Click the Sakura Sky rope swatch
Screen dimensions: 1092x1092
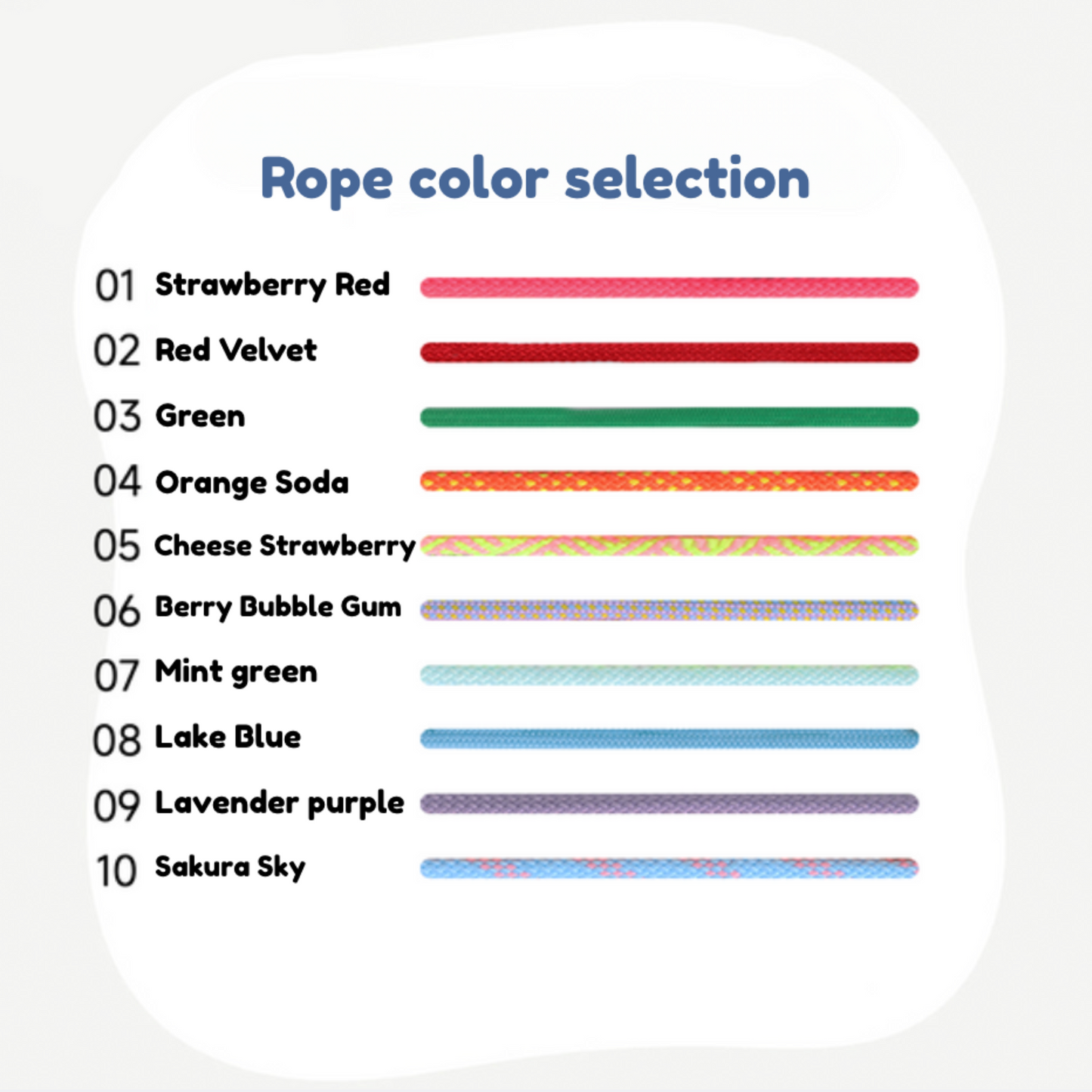tap(669, 868)
